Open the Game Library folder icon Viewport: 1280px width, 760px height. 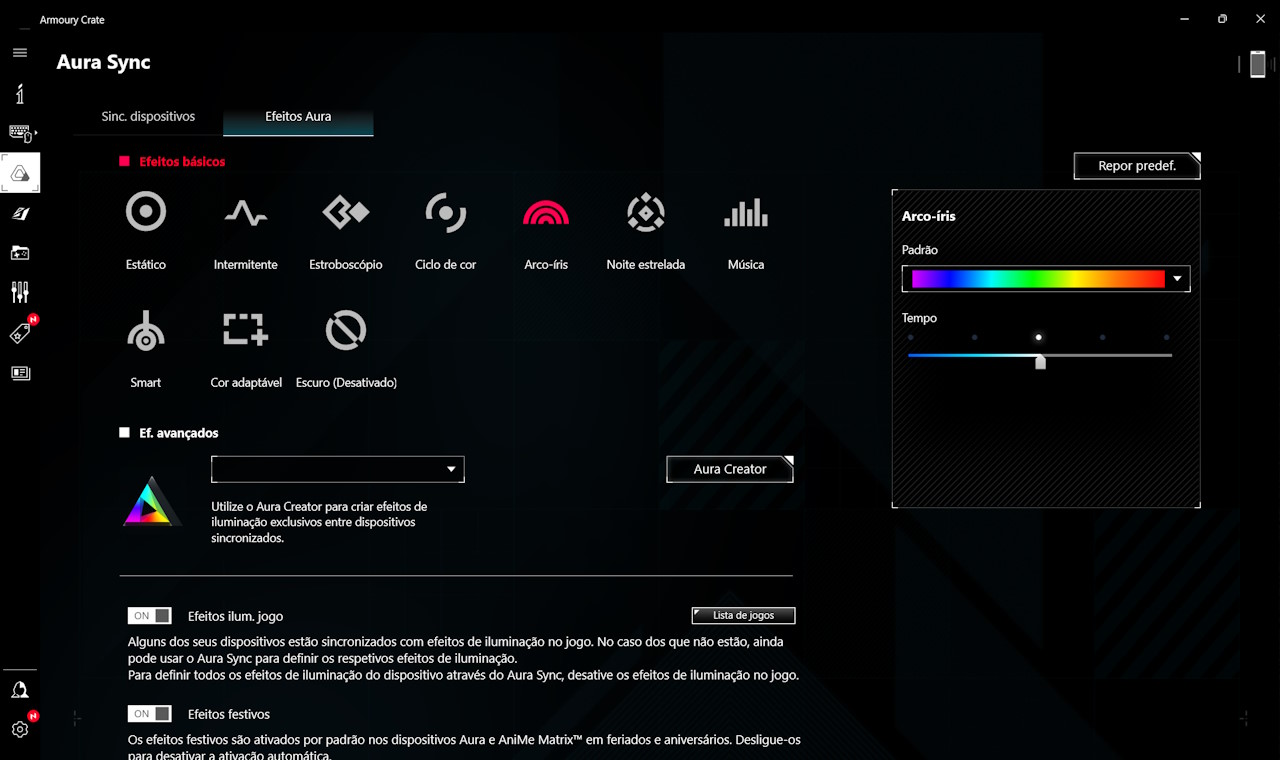coord(20,253)
